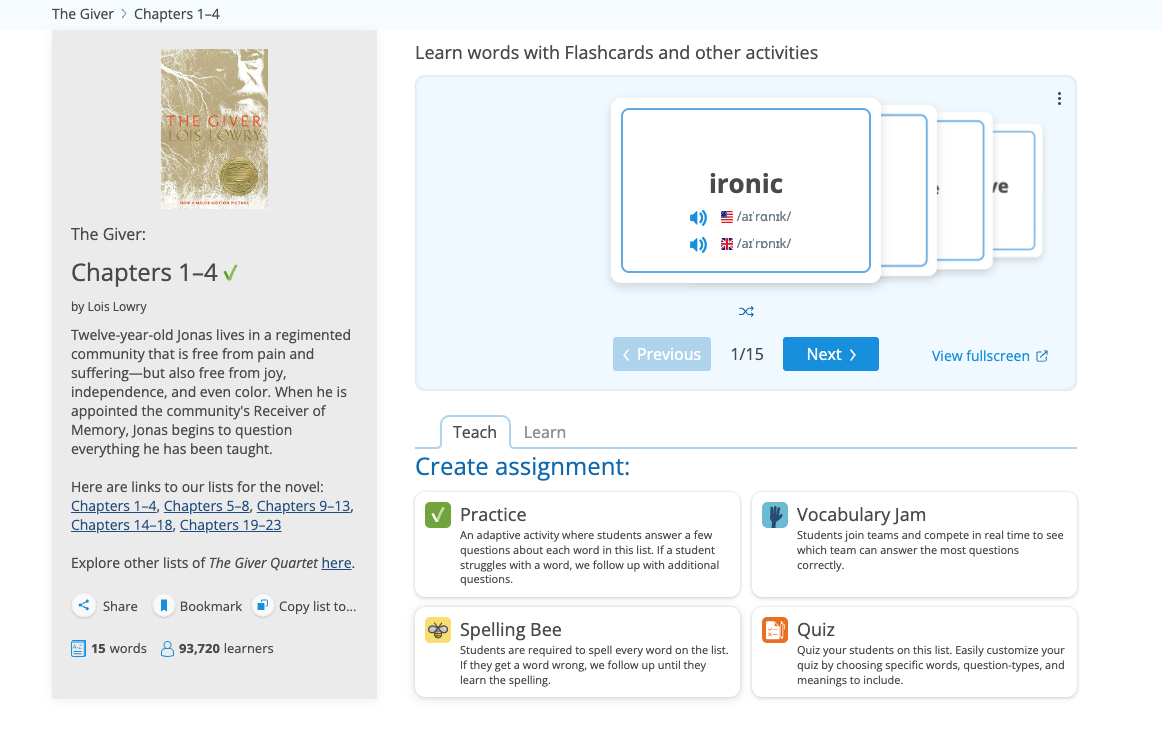
Task: Open the Share options
Action: [x=84, y=605]
